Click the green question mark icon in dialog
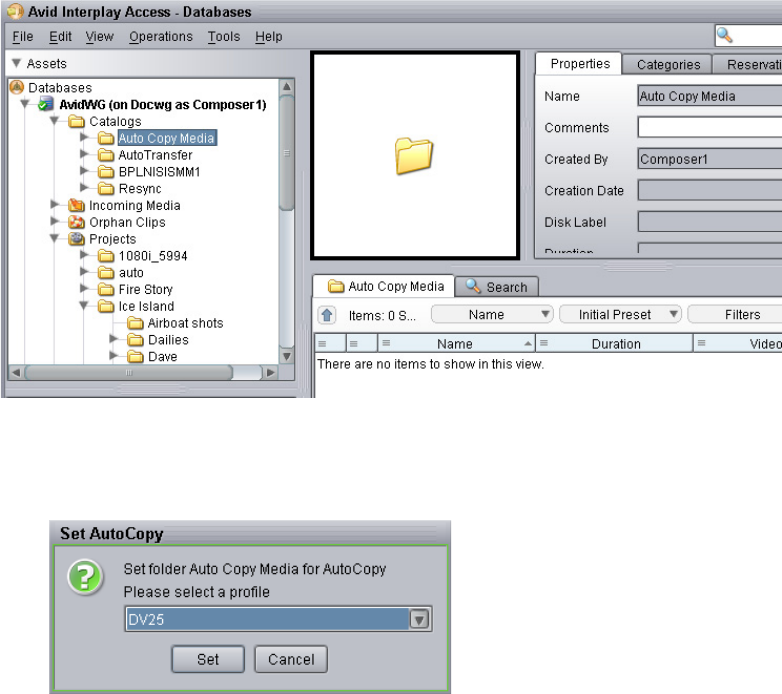This screenshot has width=782, height=694. 86,577
